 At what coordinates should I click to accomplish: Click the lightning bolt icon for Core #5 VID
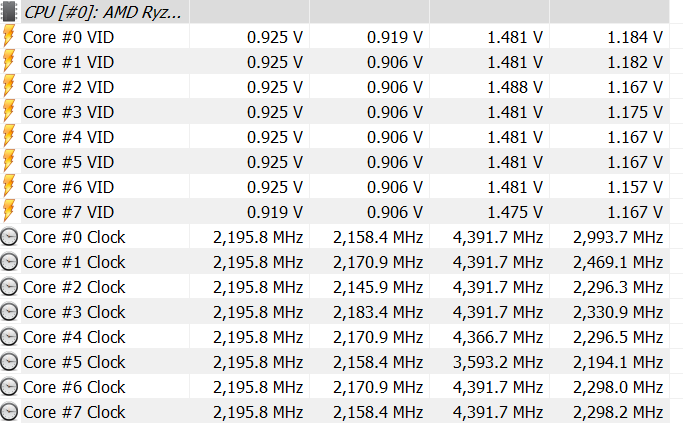pyautogui.click(x=9, y=161)
